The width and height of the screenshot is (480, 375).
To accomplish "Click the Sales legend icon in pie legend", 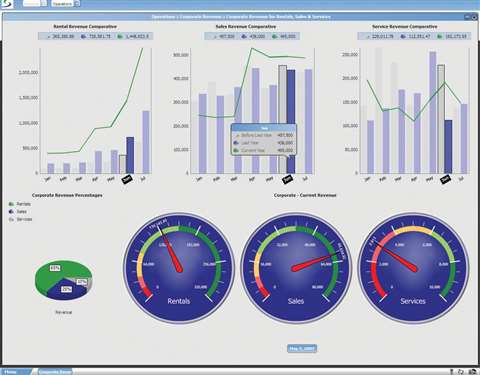I will pos(11,212).
